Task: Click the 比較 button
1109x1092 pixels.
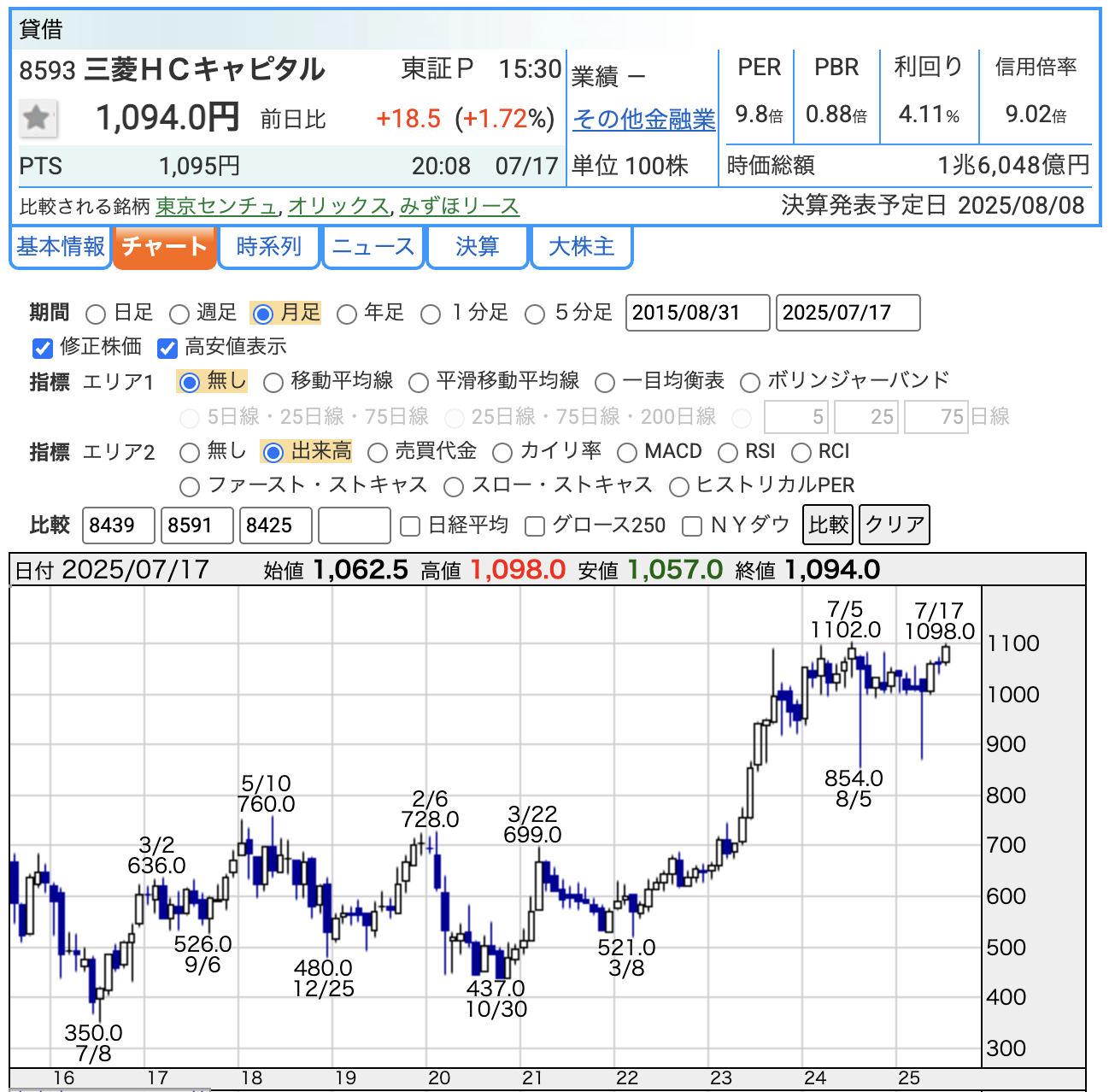Action: click(828, 525)
